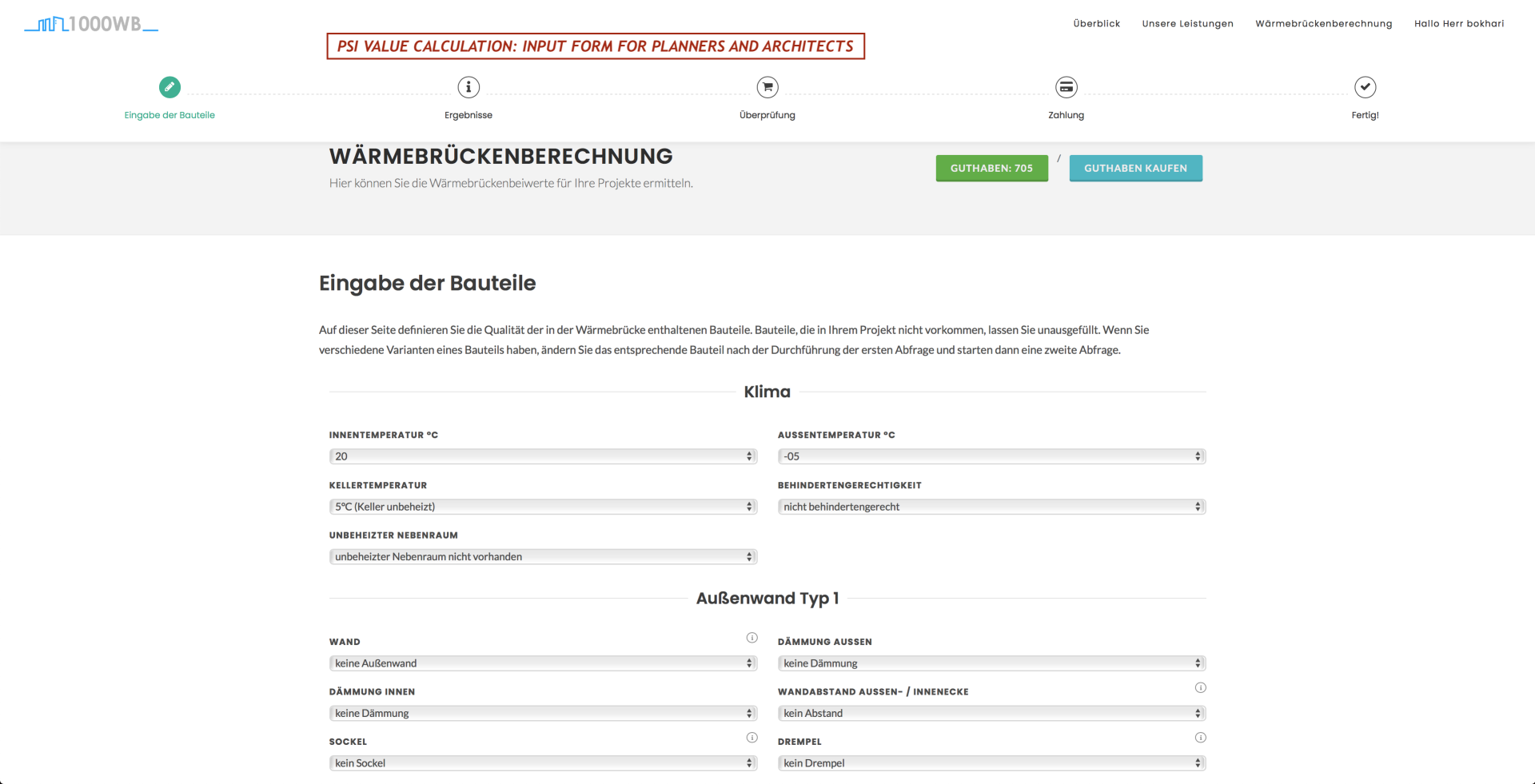Open the Innentemperatur dropdown
Viewport: 1535px width, 784px height.
pyautogui.click(x=543, y=456)
